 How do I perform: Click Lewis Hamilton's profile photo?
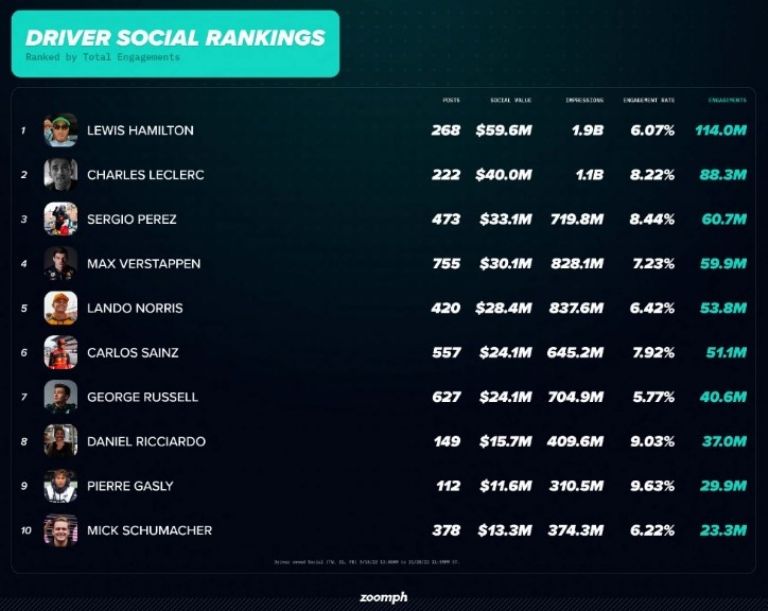(x=61, y=130)
